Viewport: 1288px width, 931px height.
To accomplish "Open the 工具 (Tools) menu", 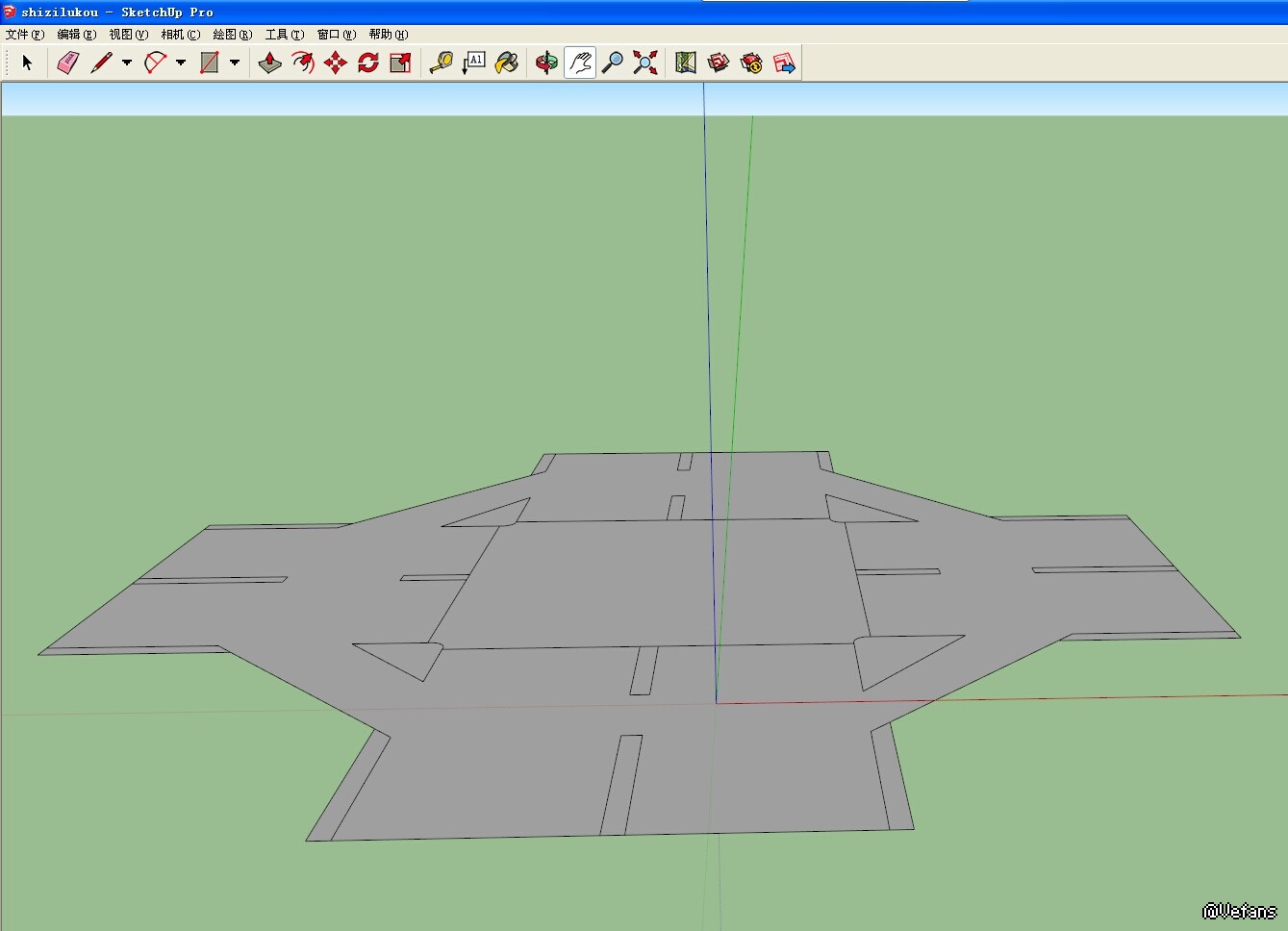I will point(284,35).
